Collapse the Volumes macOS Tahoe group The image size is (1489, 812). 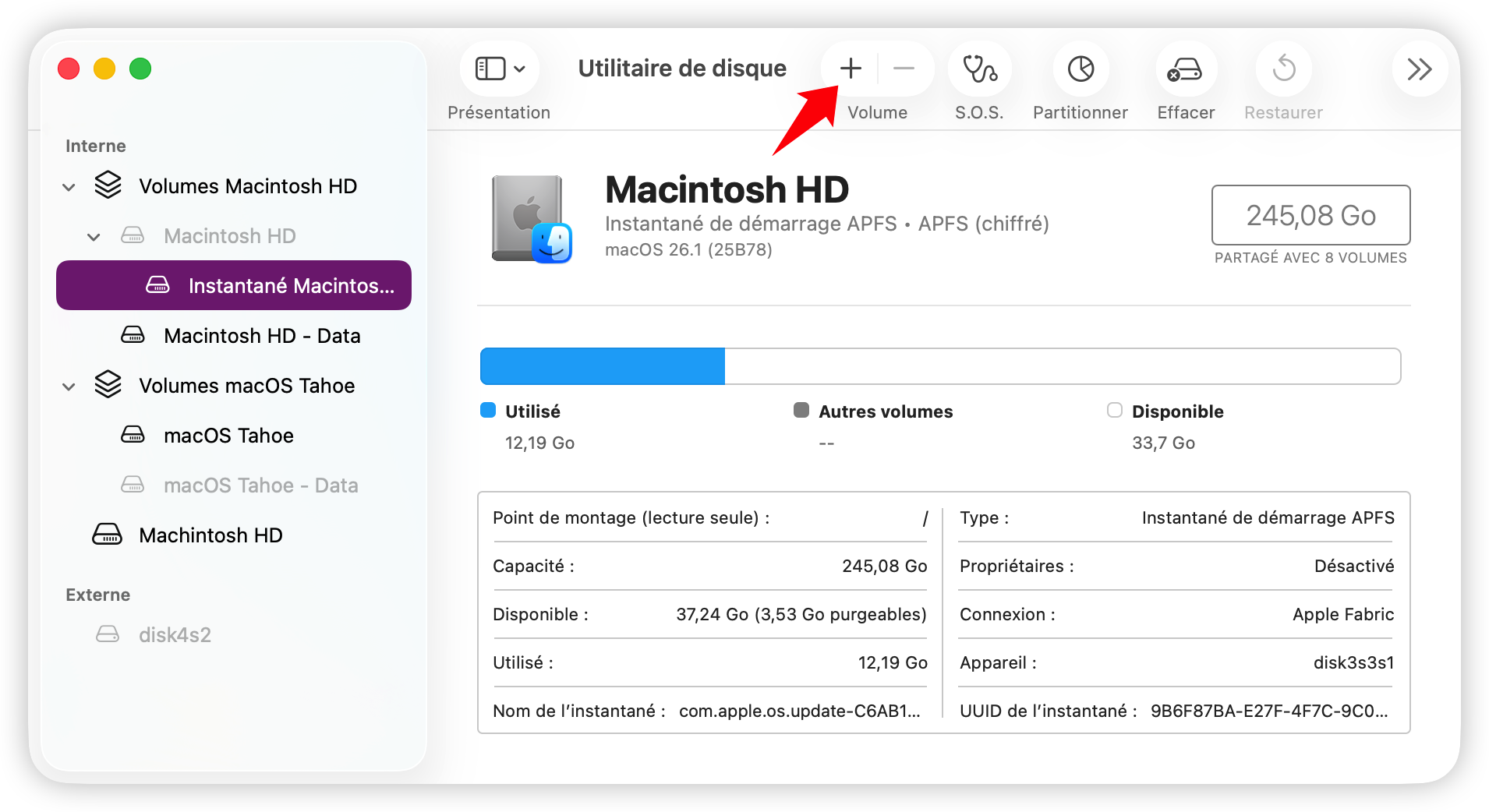click(x=69, y=387)
